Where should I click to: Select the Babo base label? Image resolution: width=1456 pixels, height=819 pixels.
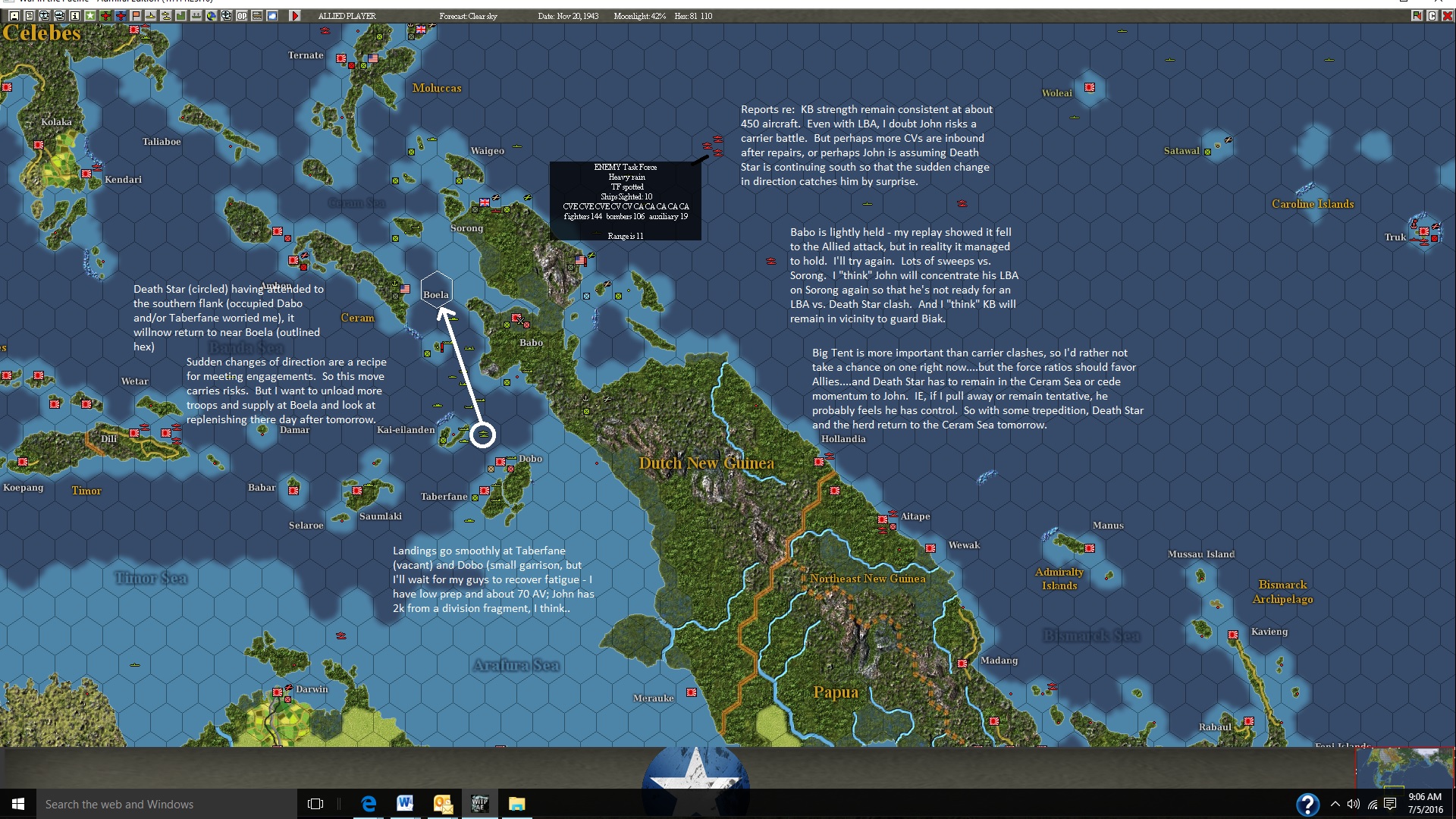coord(531,343)
